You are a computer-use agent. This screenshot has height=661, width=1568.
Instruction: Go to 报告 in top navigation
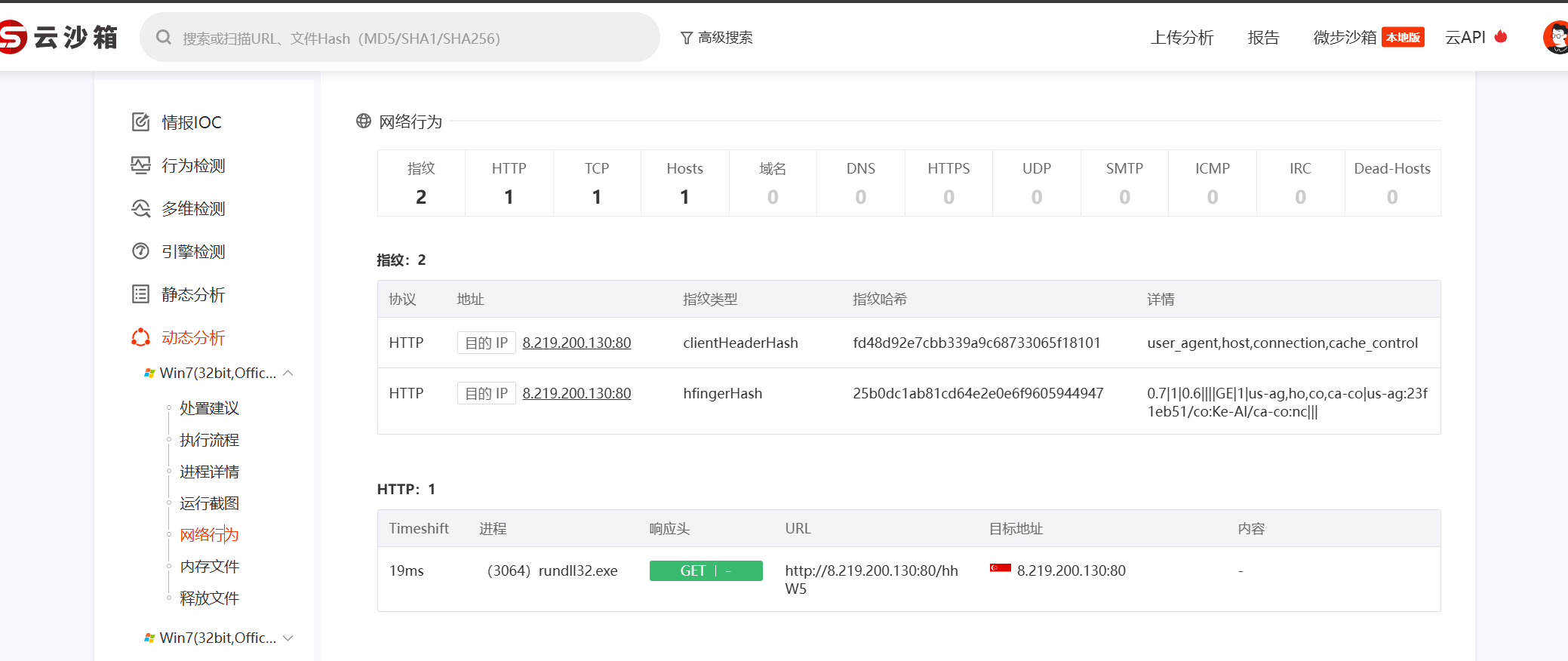point(1263,38)
